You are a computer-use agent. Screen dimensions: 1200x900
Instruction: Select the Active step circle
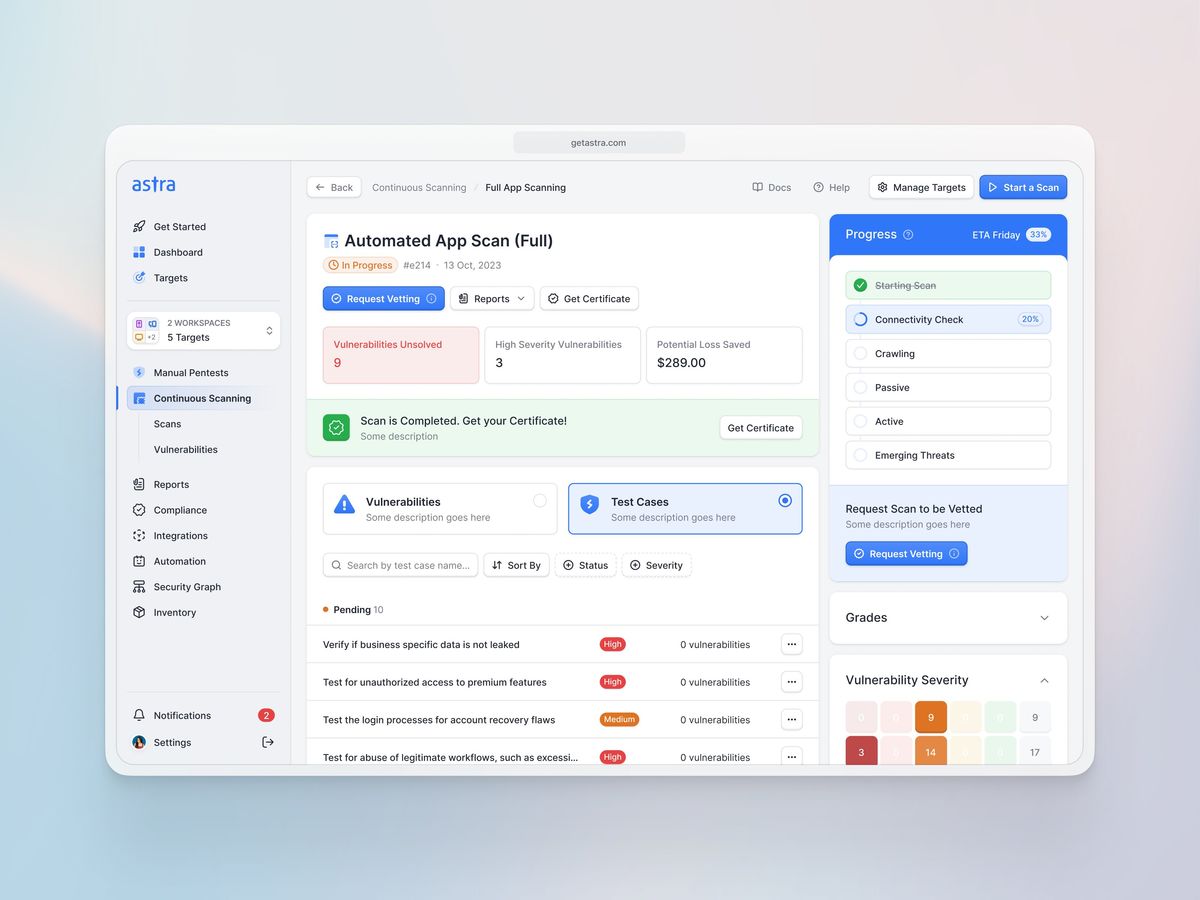(x=860, y=421)
